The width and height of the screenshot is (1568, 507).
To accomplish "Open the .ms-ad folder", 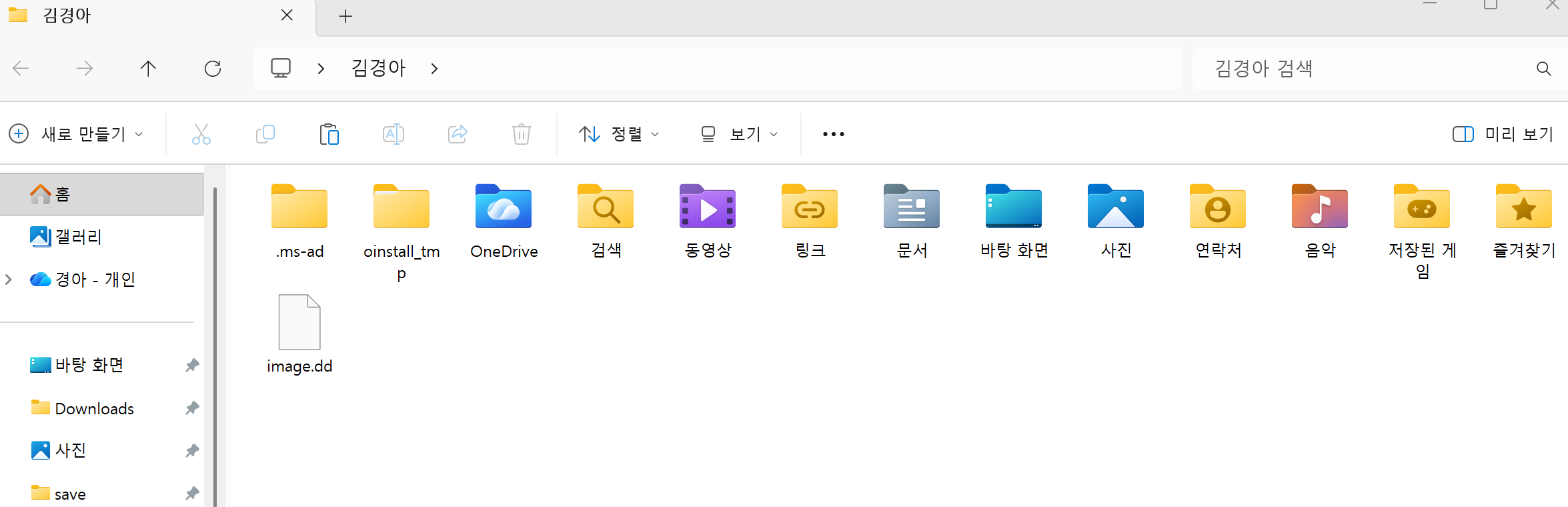I will (x=299, y=221).
